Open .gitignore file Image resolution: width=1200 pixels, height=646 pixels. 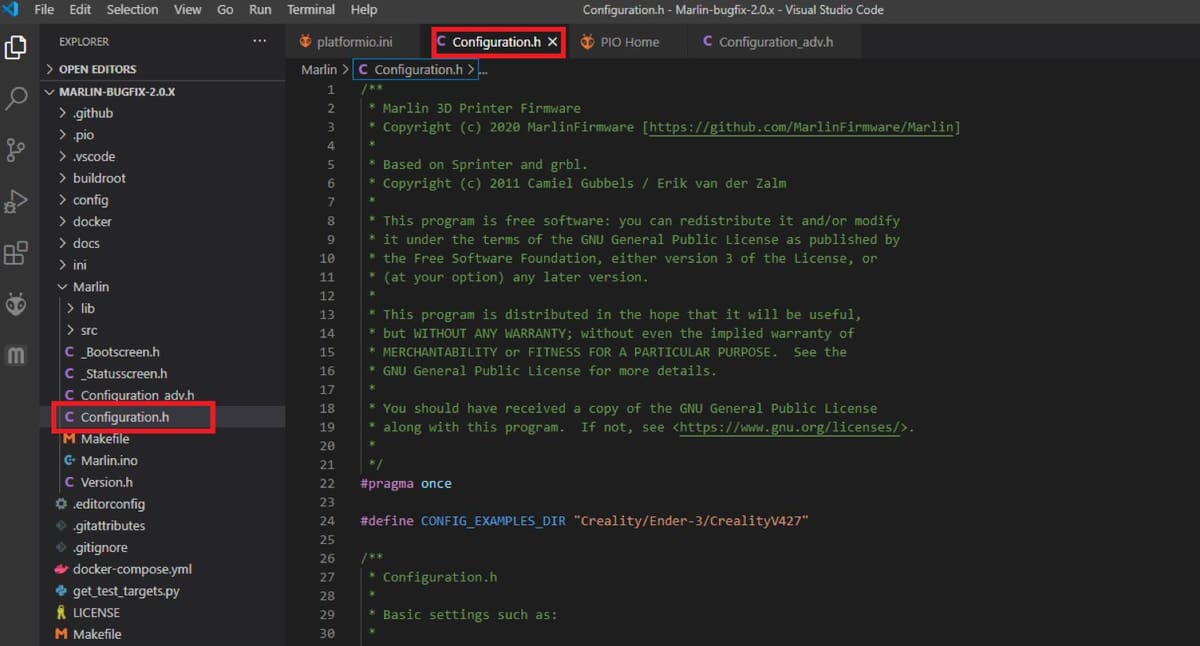100,548
